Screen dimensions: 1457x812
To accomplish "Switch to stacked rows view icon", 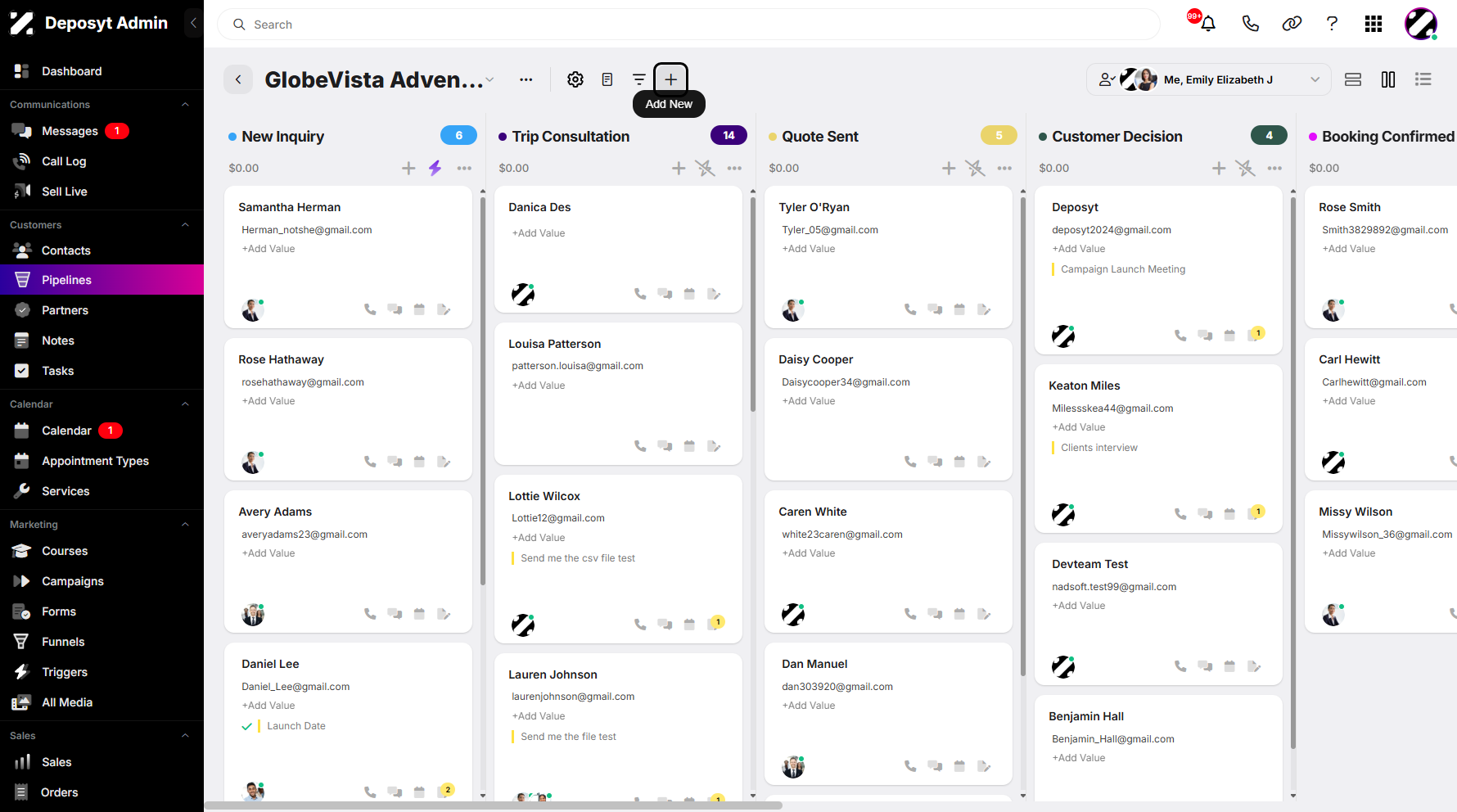I will coord(1353,79).
